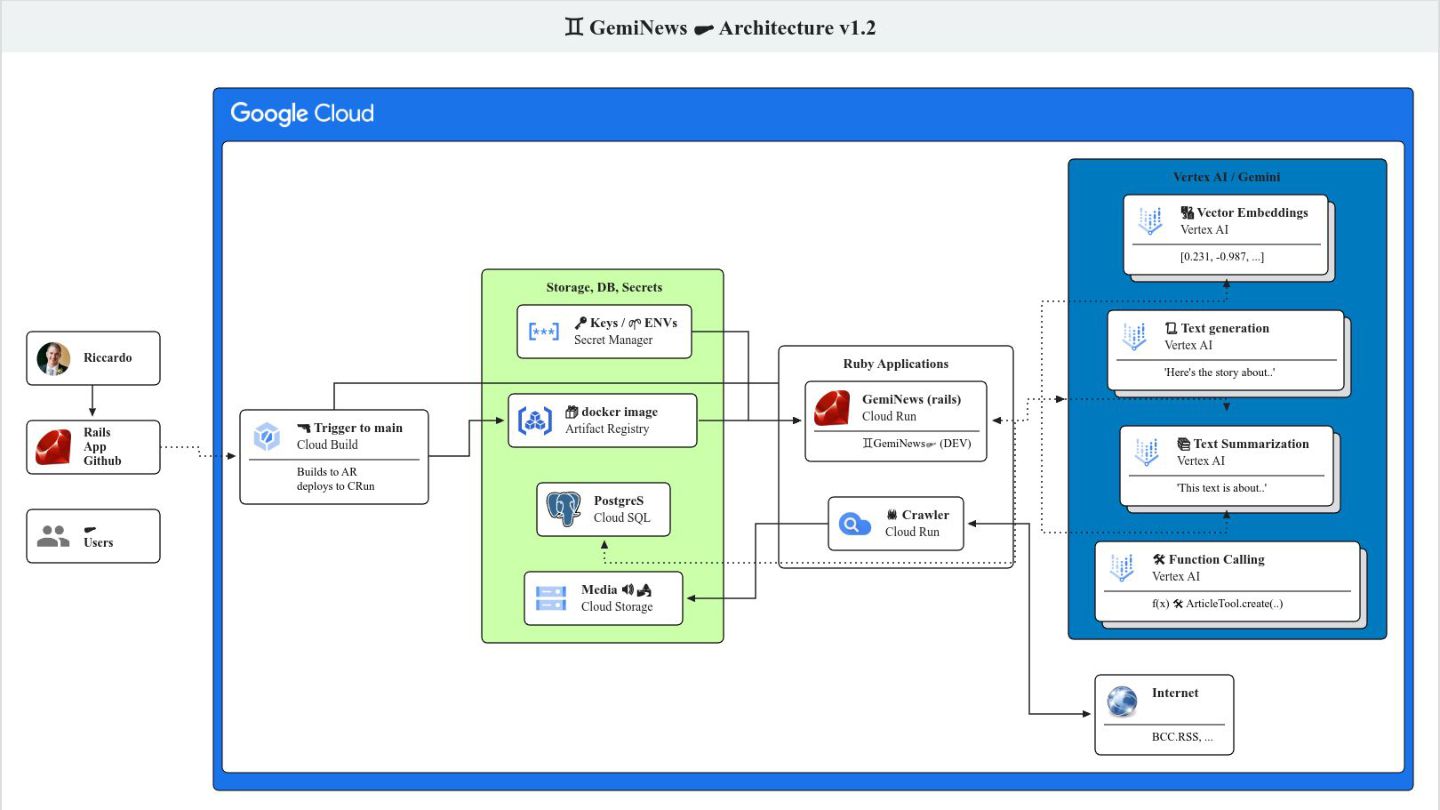Click the docker image label
1440x810 pixels.
(611, 411)
